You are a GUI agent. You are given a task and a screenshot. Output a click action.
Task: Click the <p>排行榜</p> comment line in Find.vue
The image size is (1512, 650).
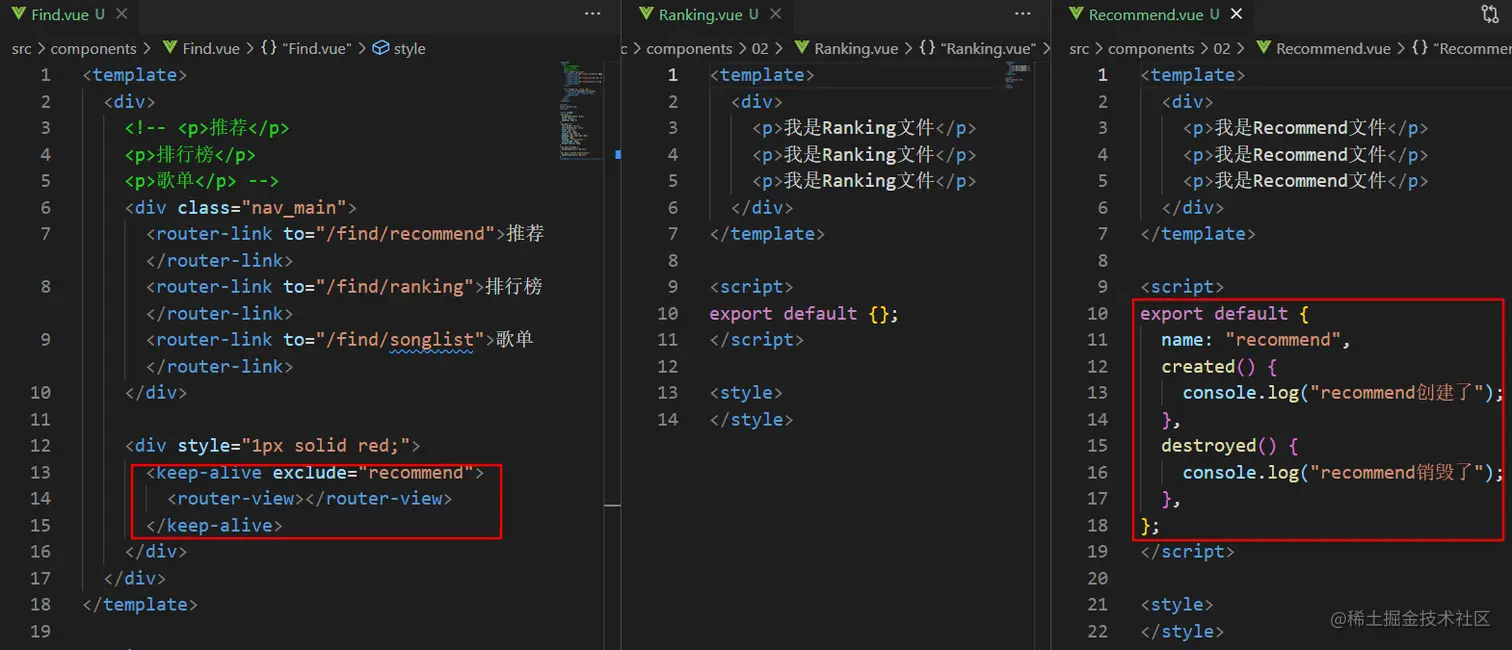tap(190, 154)
